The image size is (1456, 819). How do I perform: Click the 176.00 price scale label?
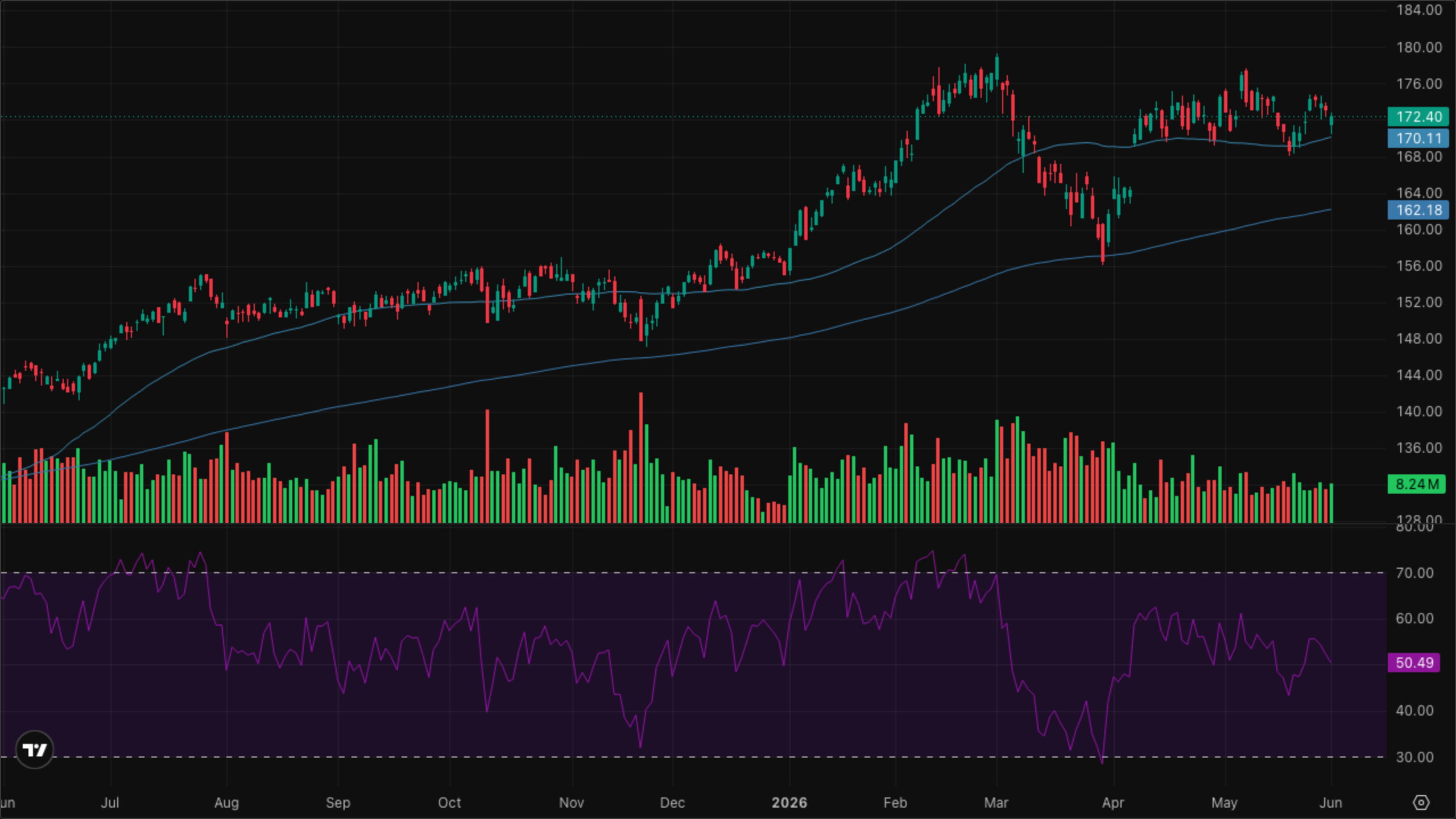coord(1419,84)
